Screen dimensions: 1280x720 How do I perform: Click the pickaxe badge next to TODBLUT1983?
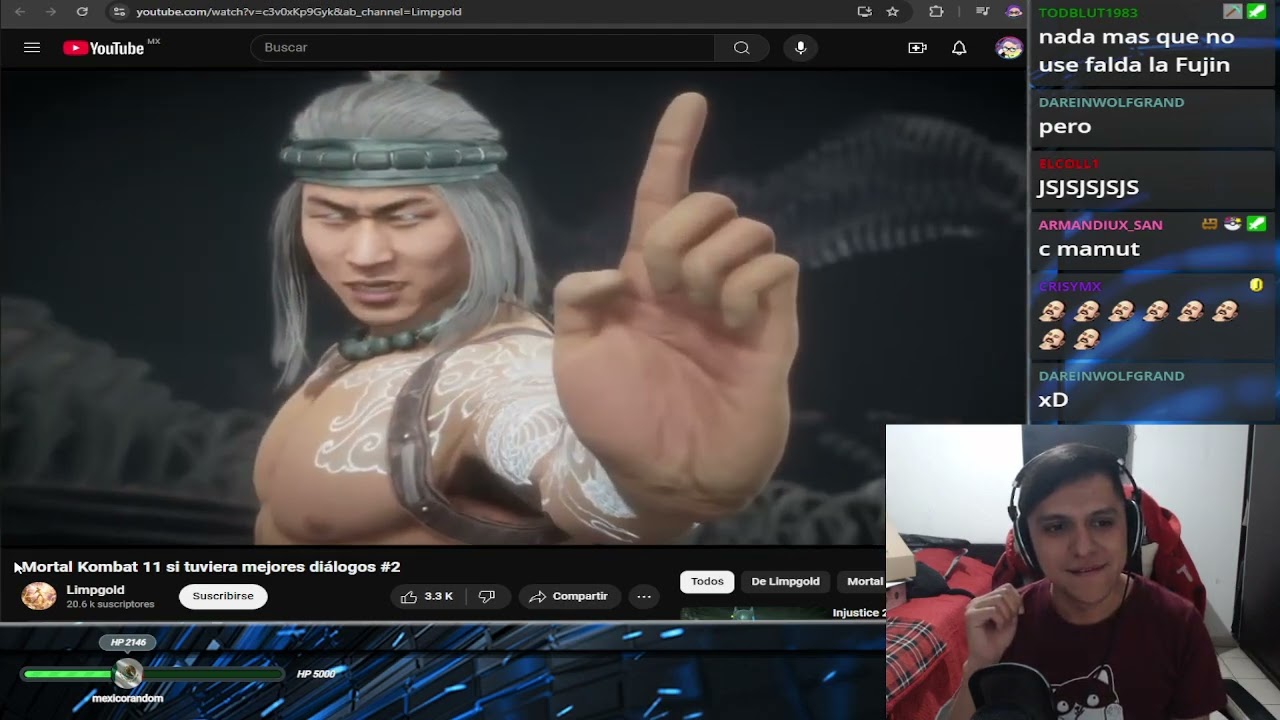pyautogui.click(x=1233, y=11)
